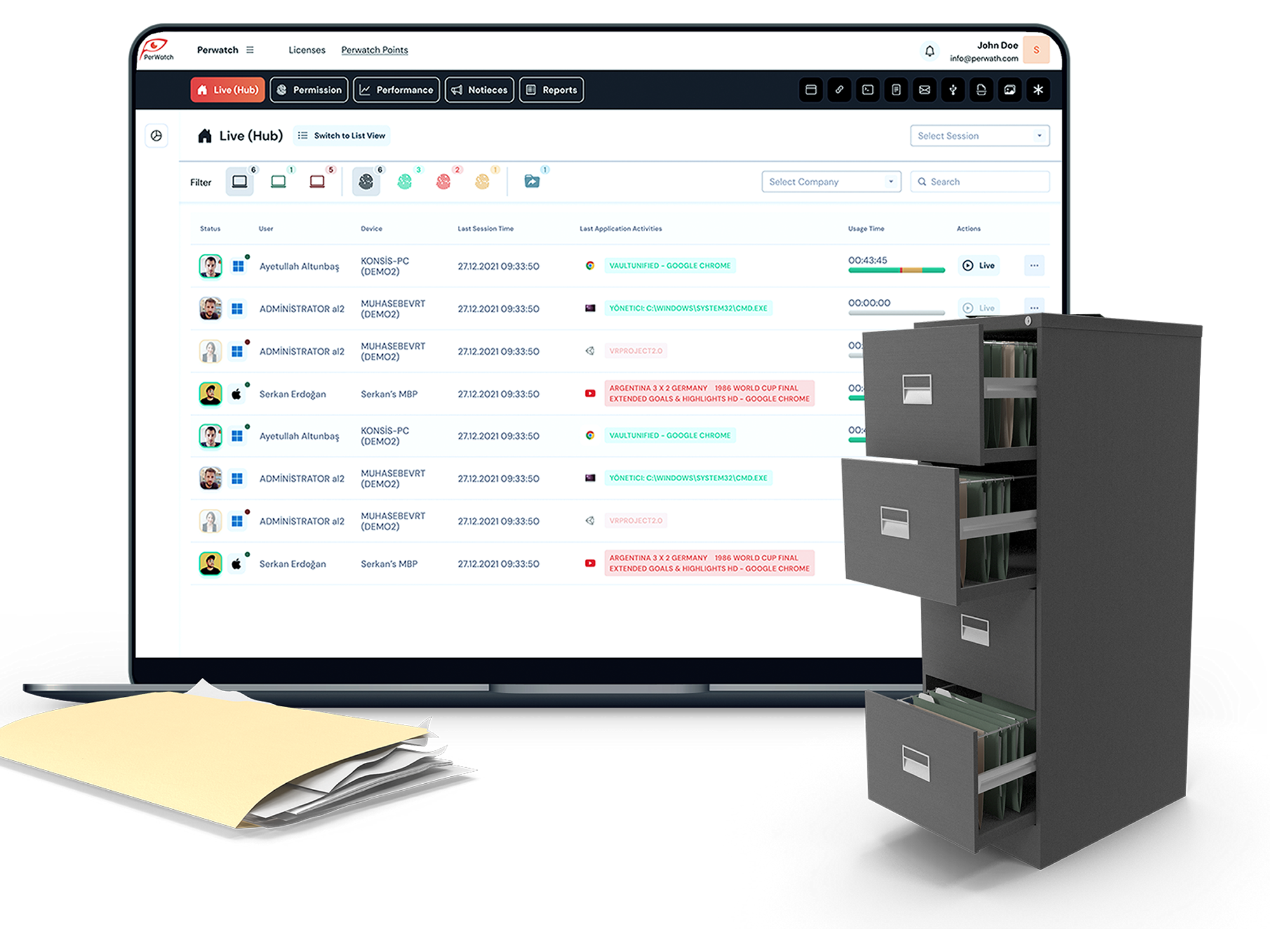Open the pie chart sidebar icon
Image resolution: width=1270 pixels, height=952 pixels.
[156, 136]
